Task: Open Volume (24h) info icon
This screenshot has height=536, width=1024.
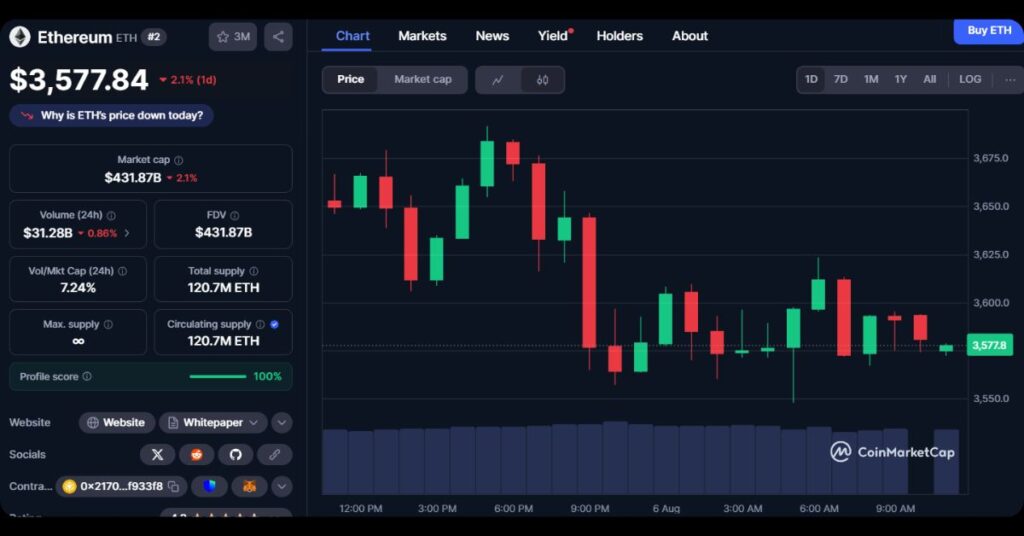Action: pos(111,215)
